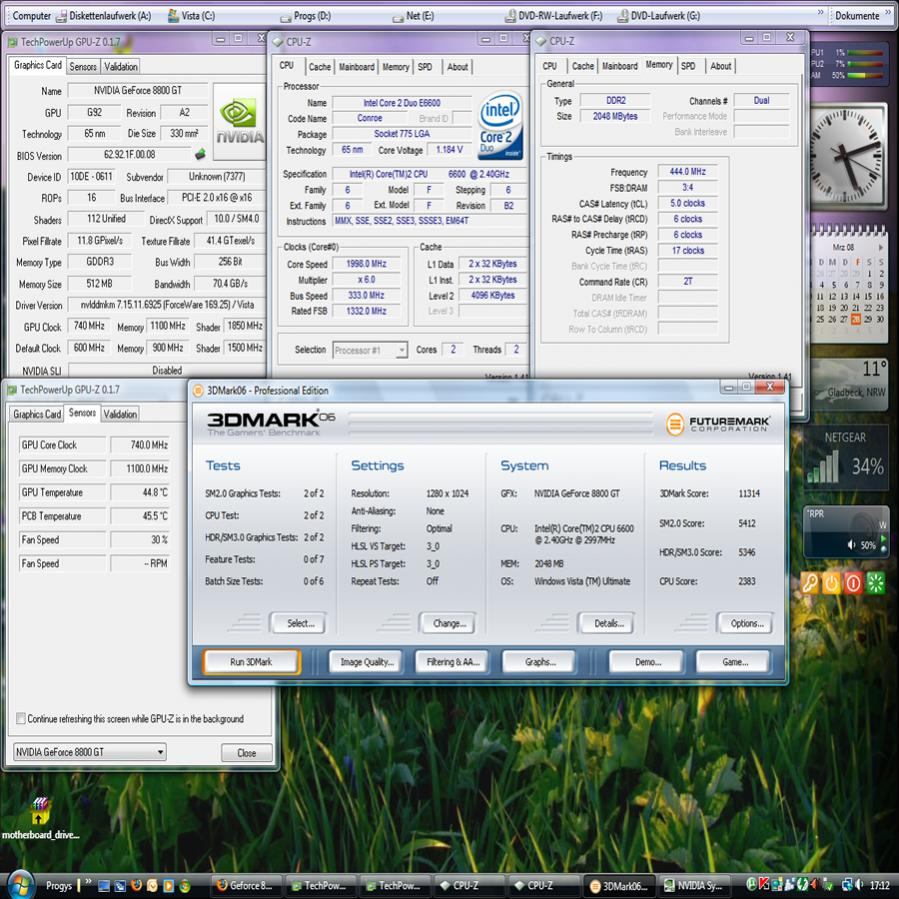Click the volume icon in system tray

coord(860,885)
